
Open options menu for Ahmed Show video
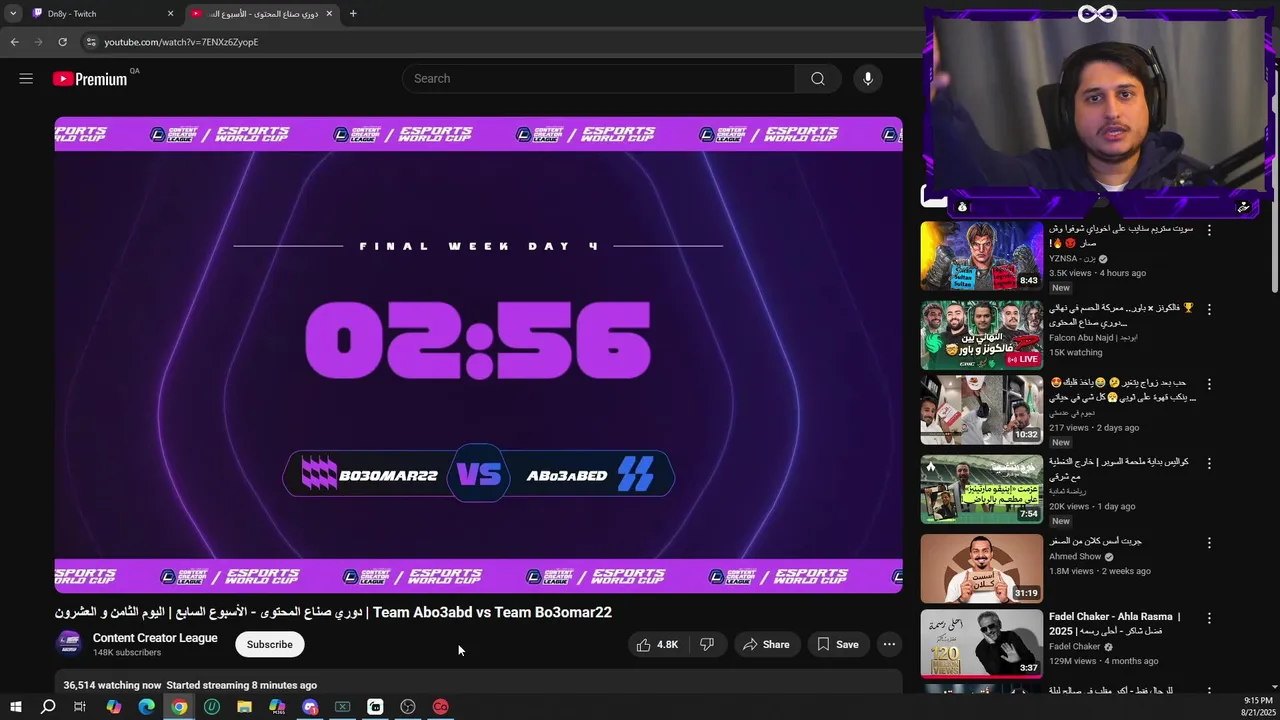point(1209,542)
